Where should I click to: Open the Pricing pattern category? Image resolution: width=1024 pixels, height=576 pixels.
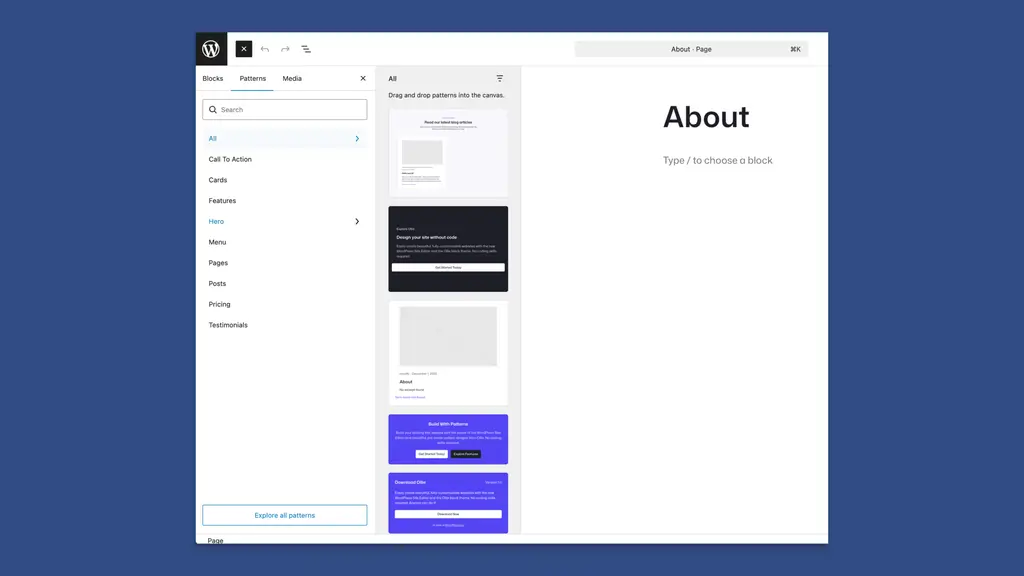[285, 304]
